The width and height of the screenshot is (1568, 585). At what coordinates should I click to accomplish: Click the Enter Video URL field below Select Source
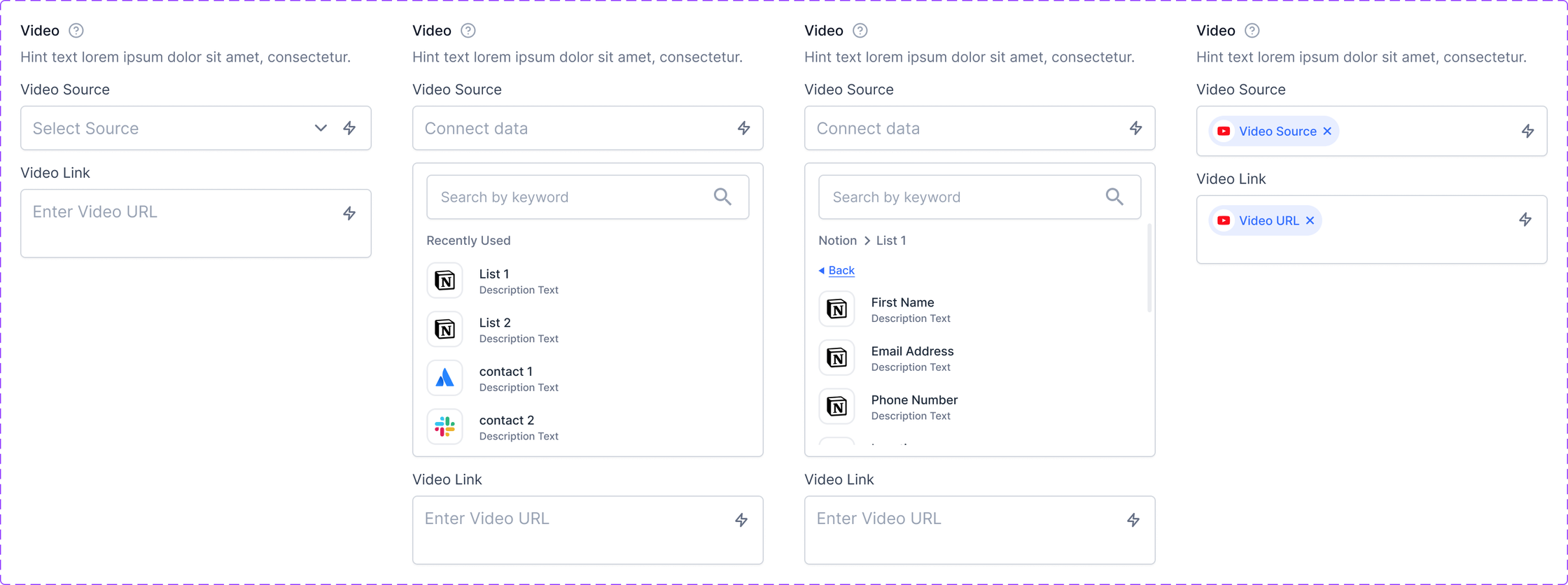click(196, 223)
